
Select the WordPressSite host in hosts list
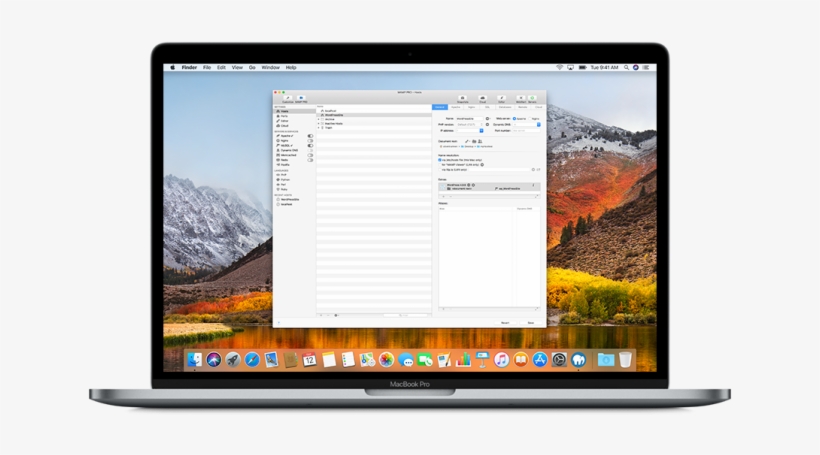pyautogui.click(x=374, y=115)
